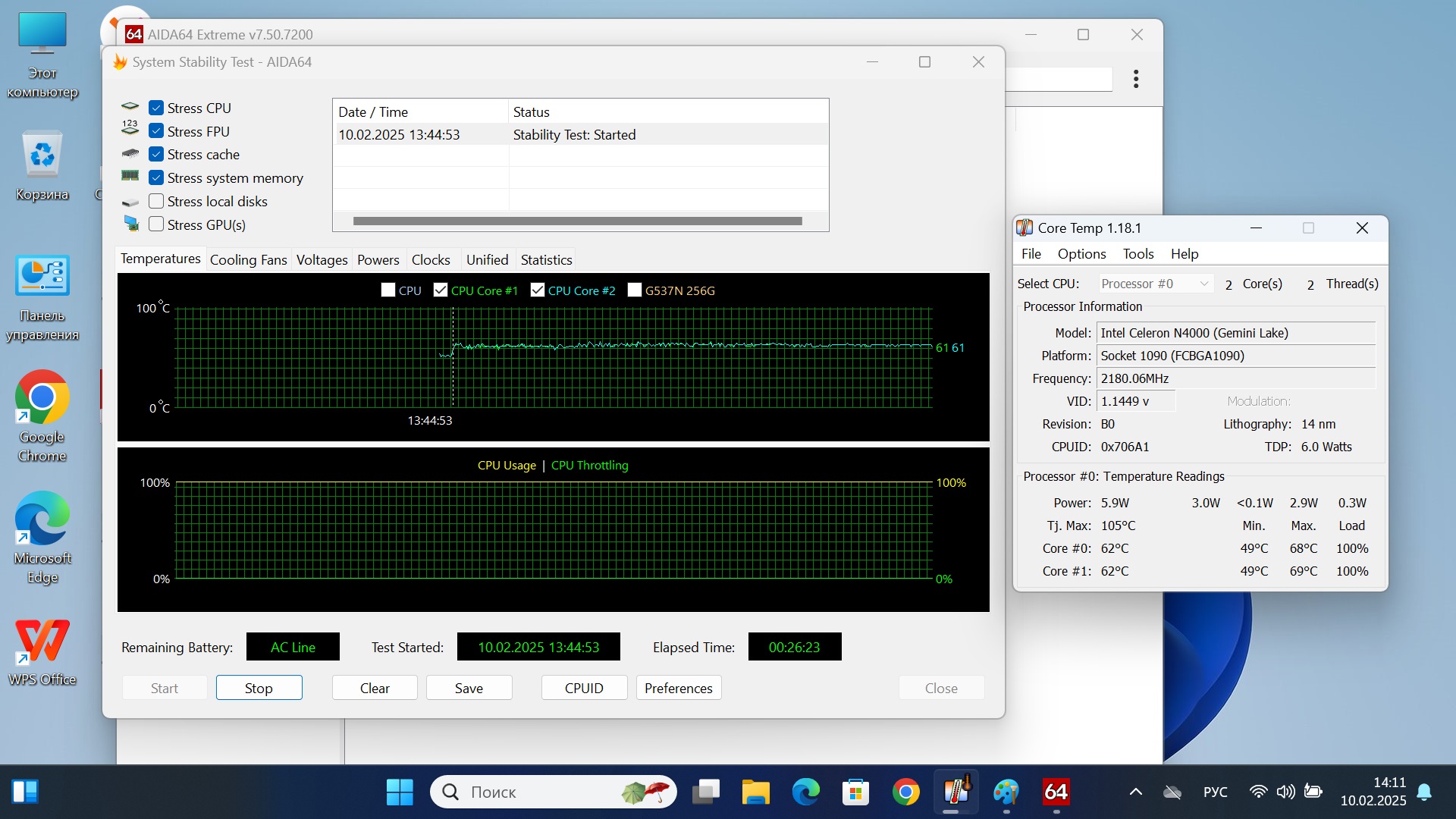The height and width of the screenshot is (819, 1456).
Task: Open the Core Temp File menu
Action: (x=1031, y=253)
